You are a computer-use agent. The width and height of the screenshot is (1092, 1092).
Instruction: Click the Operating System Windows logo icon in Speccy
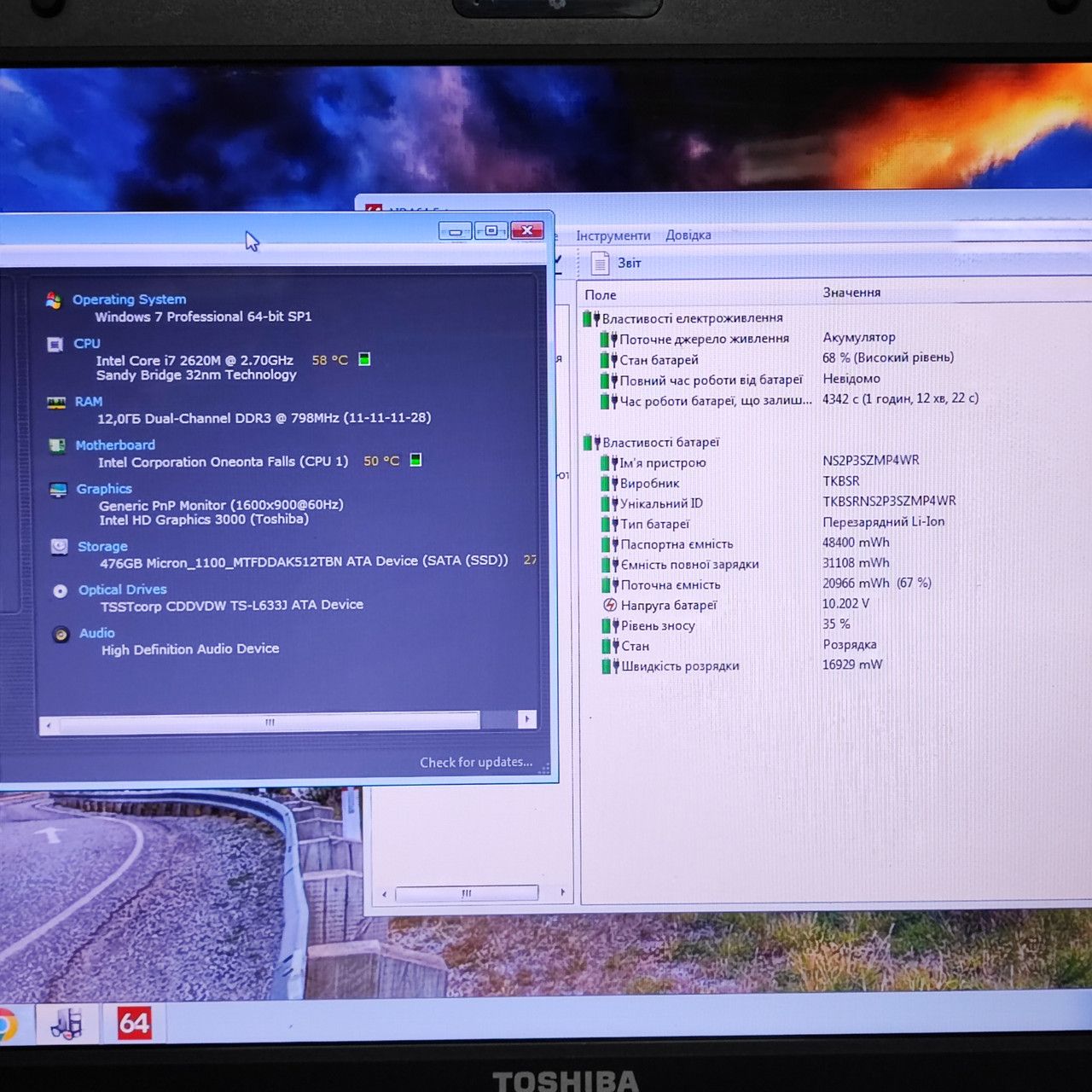(x=54, y=300)
